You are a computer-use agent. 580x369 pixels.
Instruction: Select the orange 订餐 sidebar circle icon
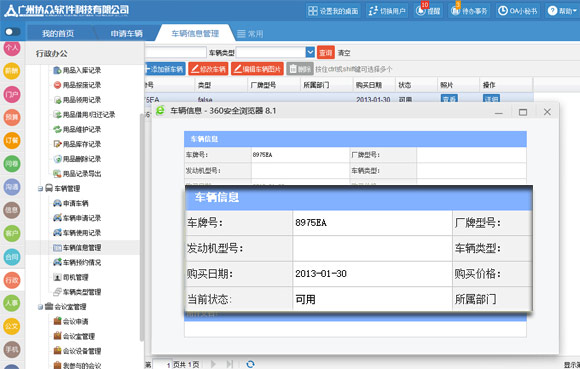coord(12,141)
